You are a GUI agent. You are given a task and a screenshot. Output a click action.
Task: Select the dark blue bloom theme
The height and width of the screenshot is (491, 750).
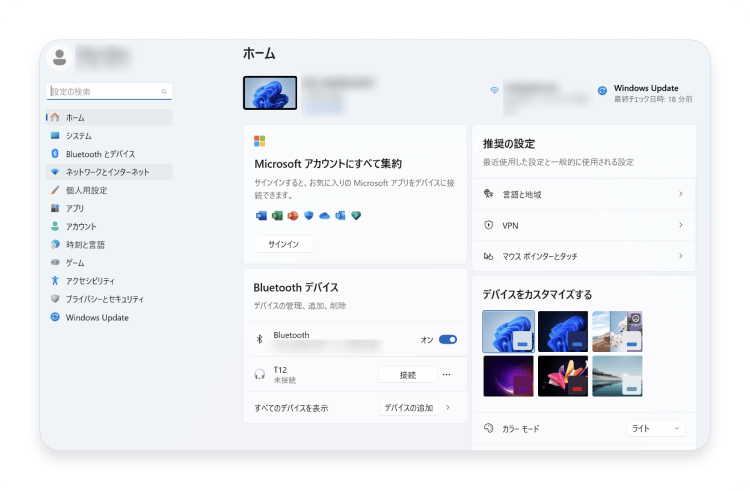[x=563, y=331]
